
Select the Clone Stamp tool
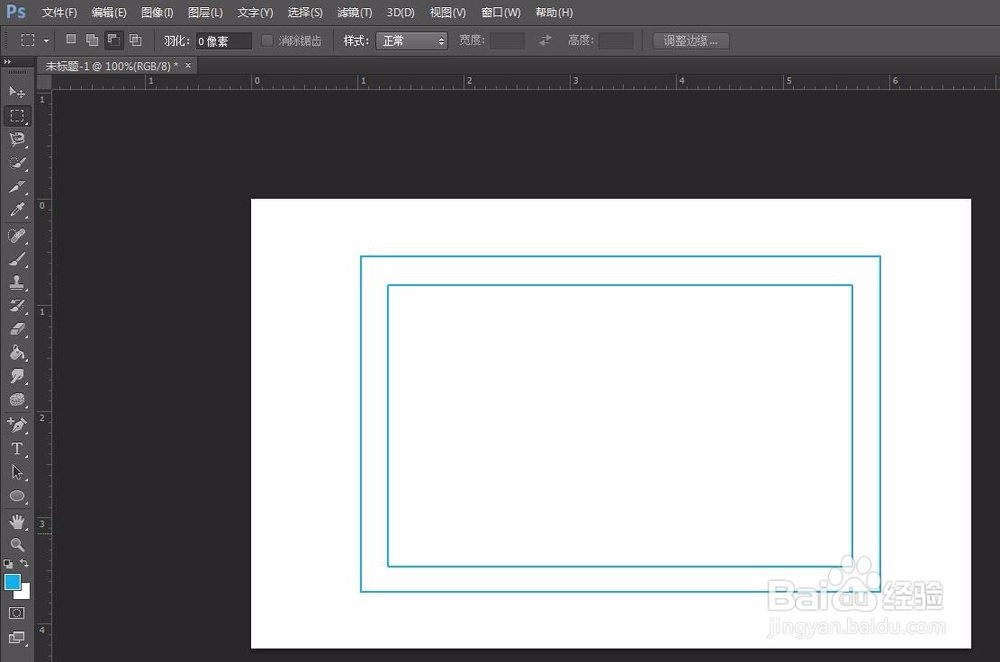pos(17,283)
